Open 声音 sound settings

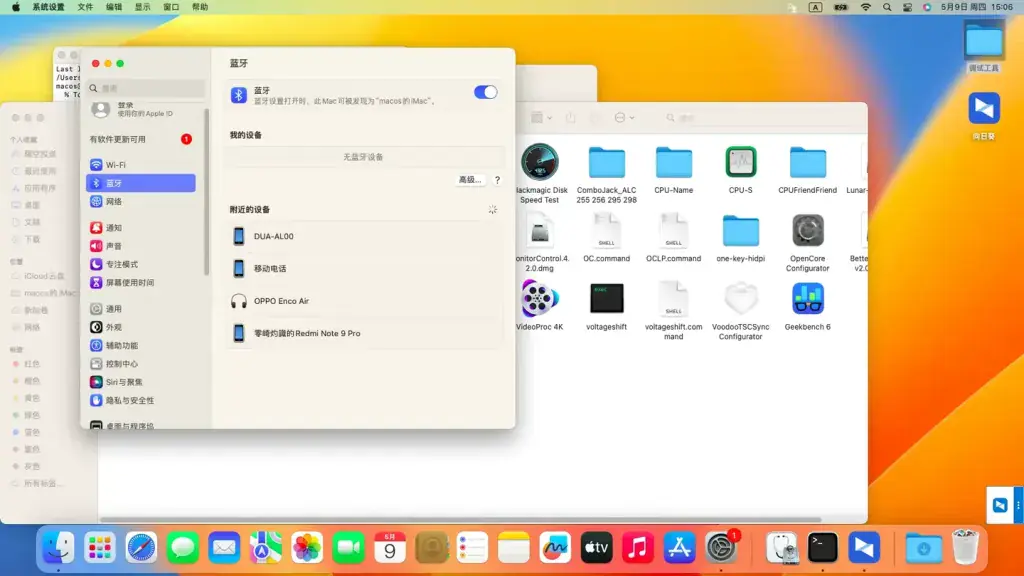[141, 246]
